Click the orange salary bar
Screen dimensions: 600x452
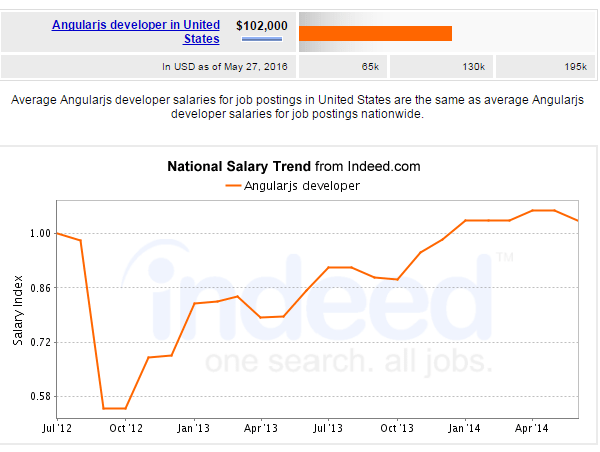[375, 33]
